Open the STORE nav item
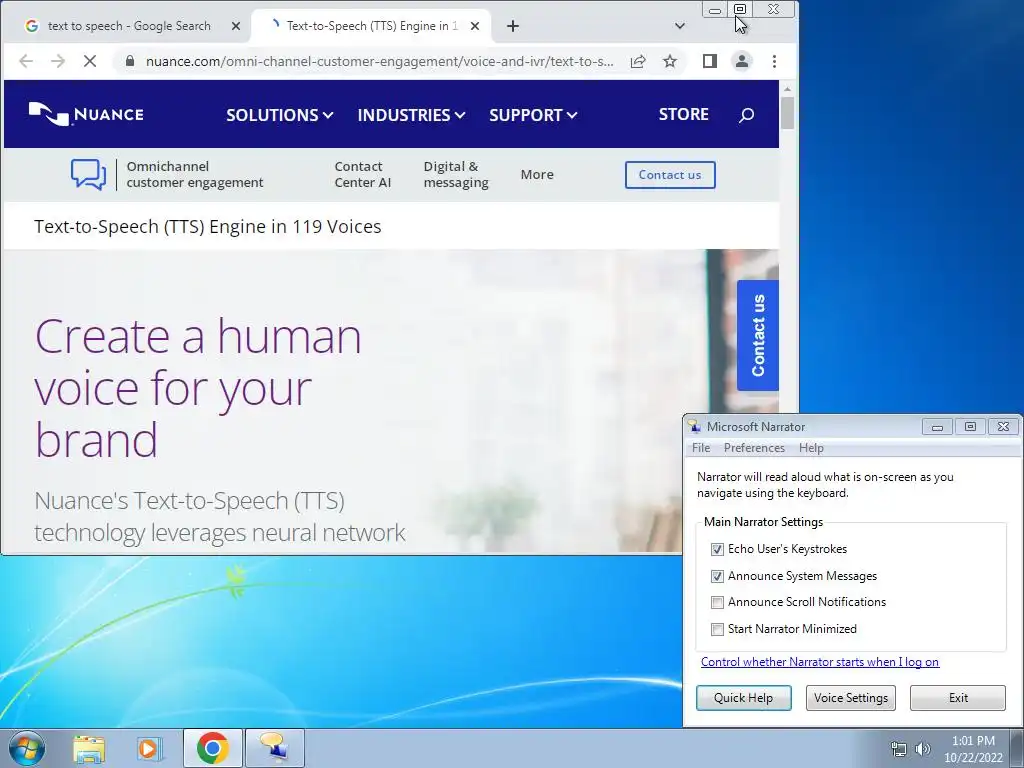This screenshot has width=1024, height=768. 683,114
